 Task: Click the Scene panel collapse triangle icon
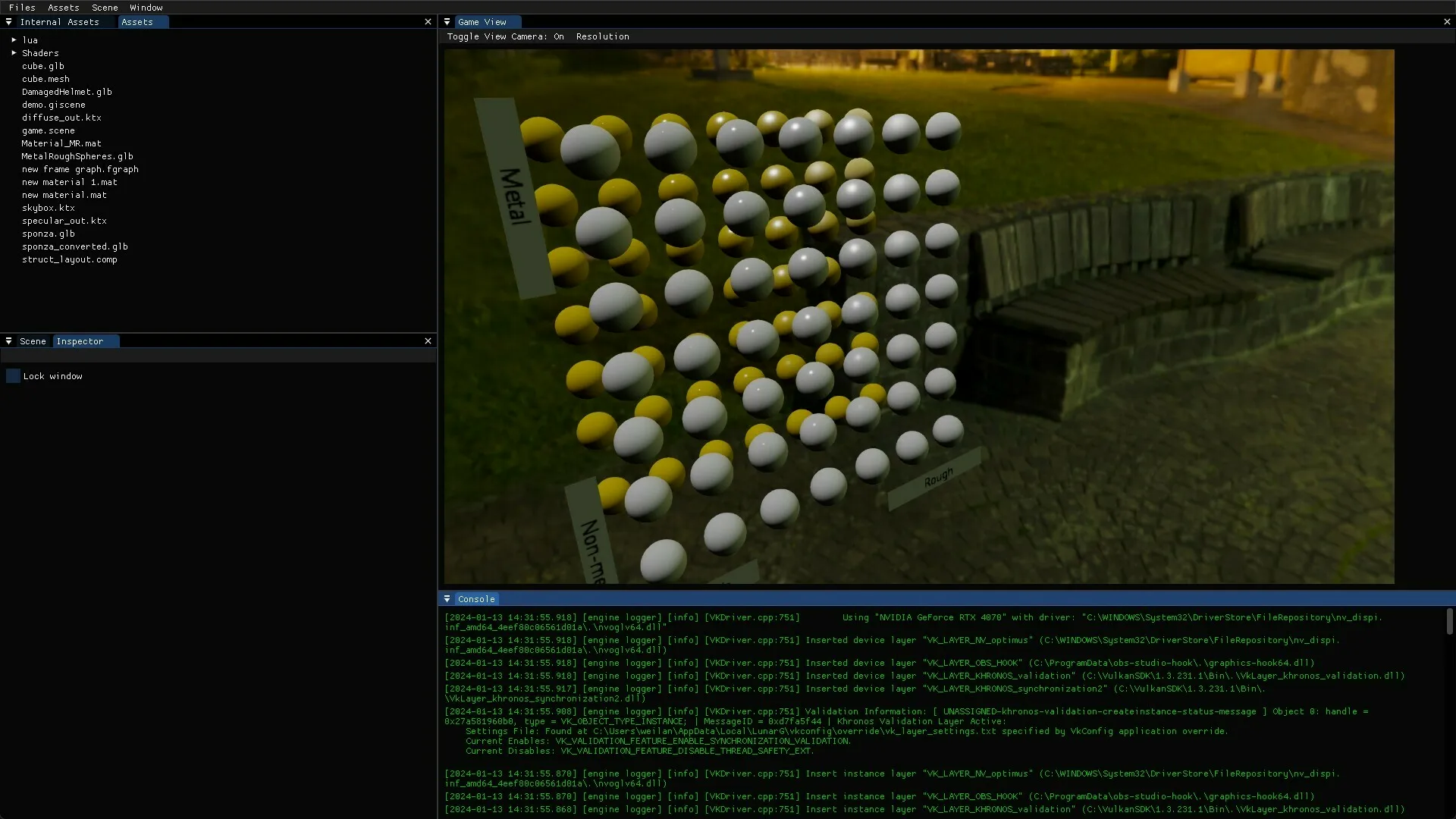(x=8, y=341)
